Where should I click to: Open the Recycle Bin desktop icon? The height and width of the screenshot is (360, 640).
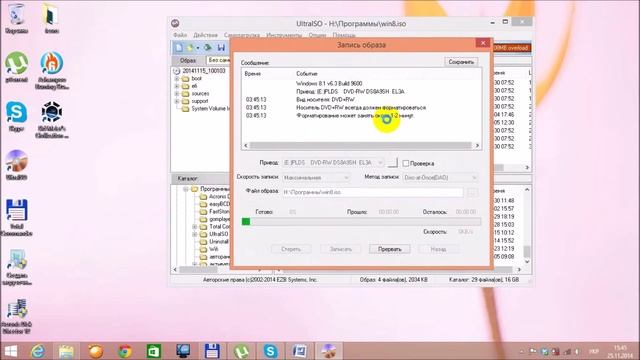click(16, 18)
